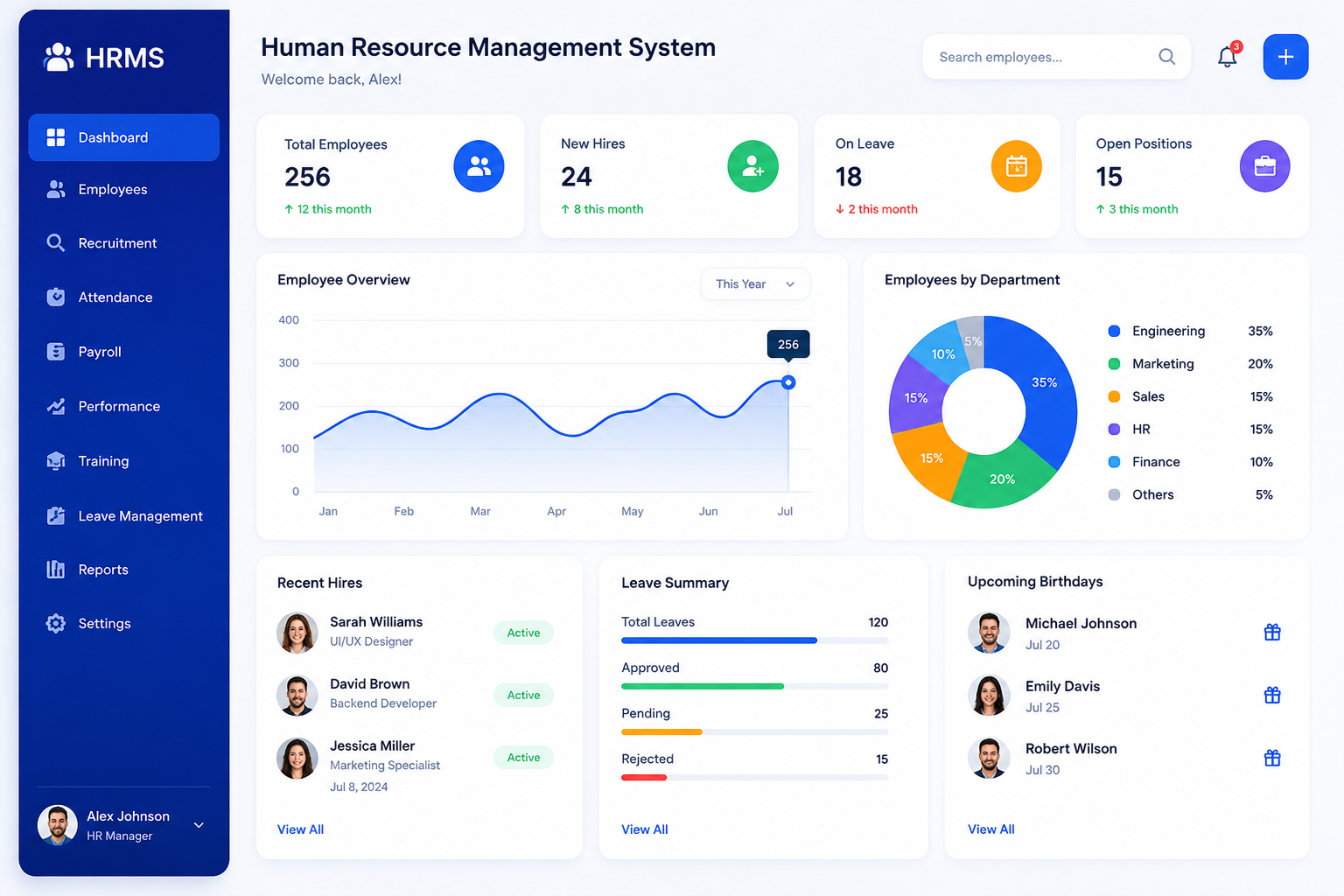Click the search magnifier icon
This screenshot has height=896, width=1344.
[x=1166, y=57]
